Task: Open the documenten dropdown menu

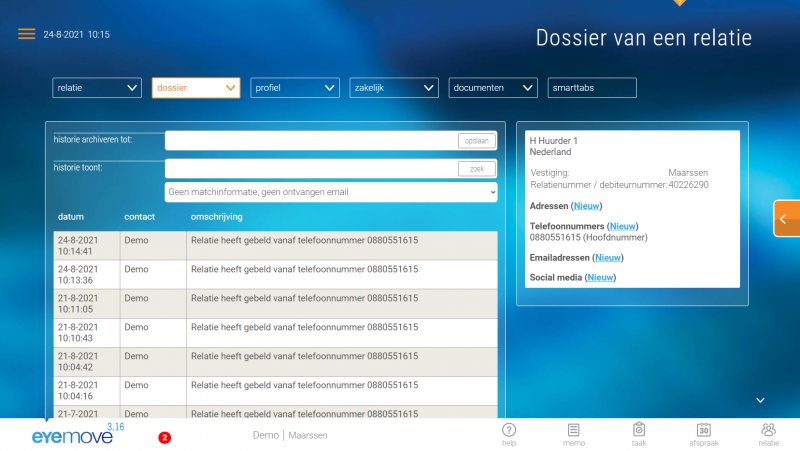Action: 493,88
